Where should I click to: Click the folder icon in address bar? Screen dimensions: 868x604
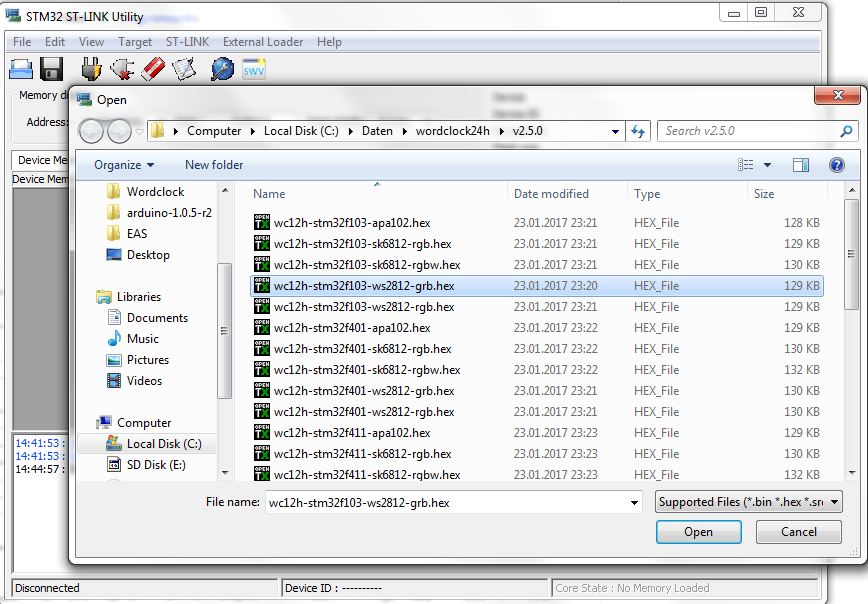point(158,131)
